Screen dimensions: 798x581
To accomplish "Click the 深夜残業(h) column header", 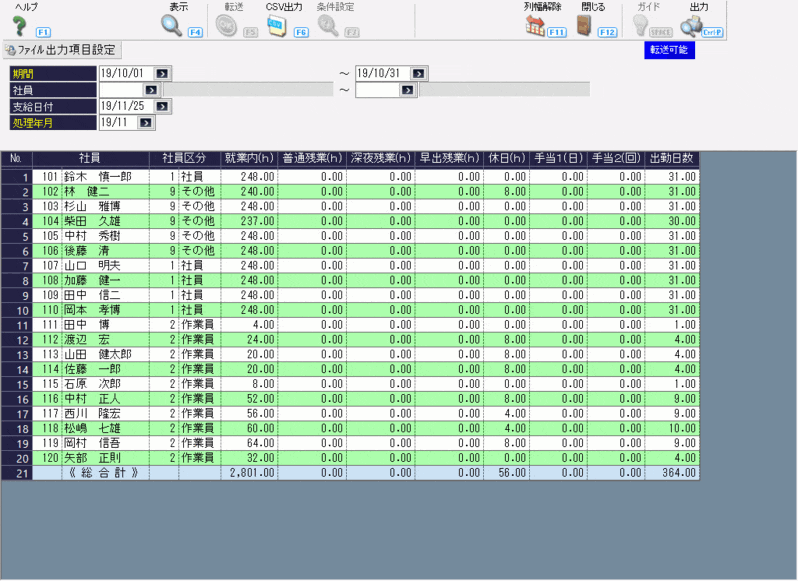I will coord(381,159).
